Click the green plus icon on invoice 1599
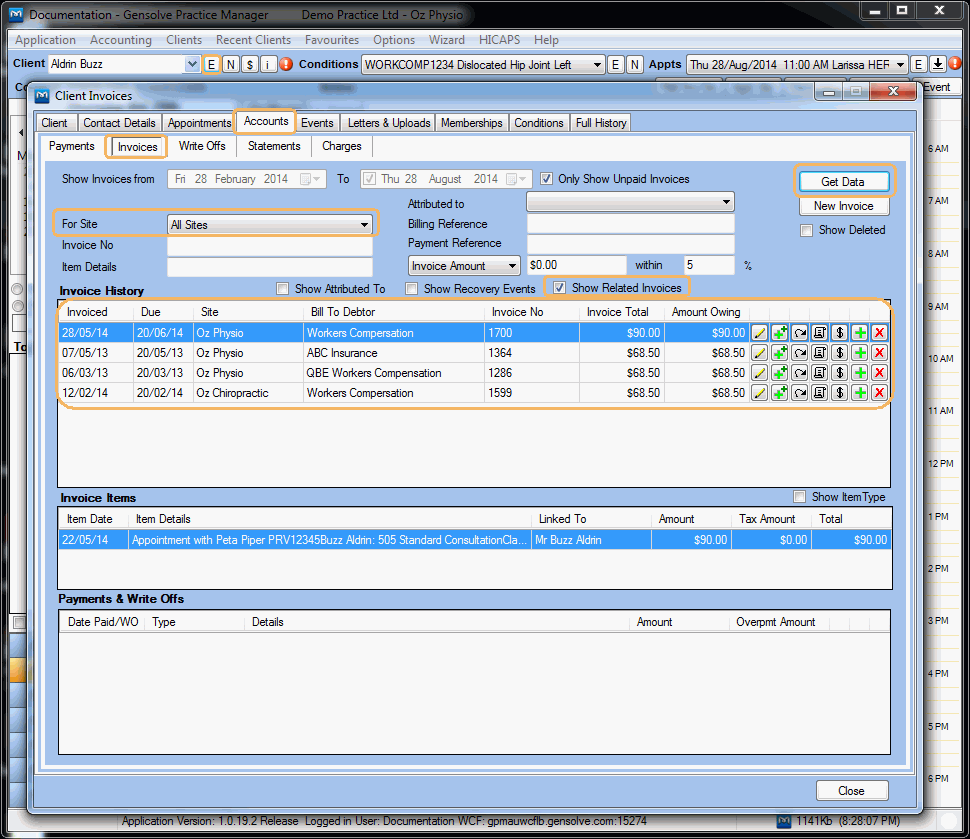 859,392
